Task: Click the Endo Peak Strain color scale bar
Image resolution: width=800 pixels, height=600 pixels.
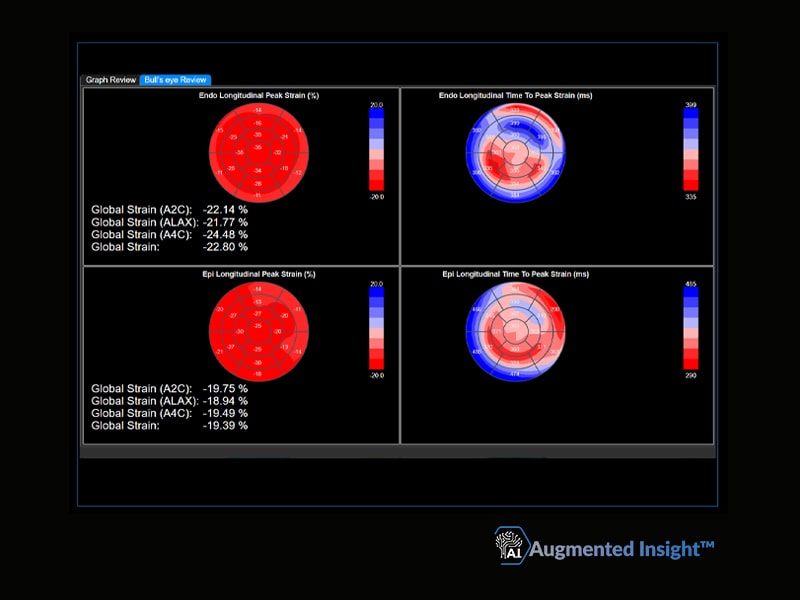Action: (377, 150)
